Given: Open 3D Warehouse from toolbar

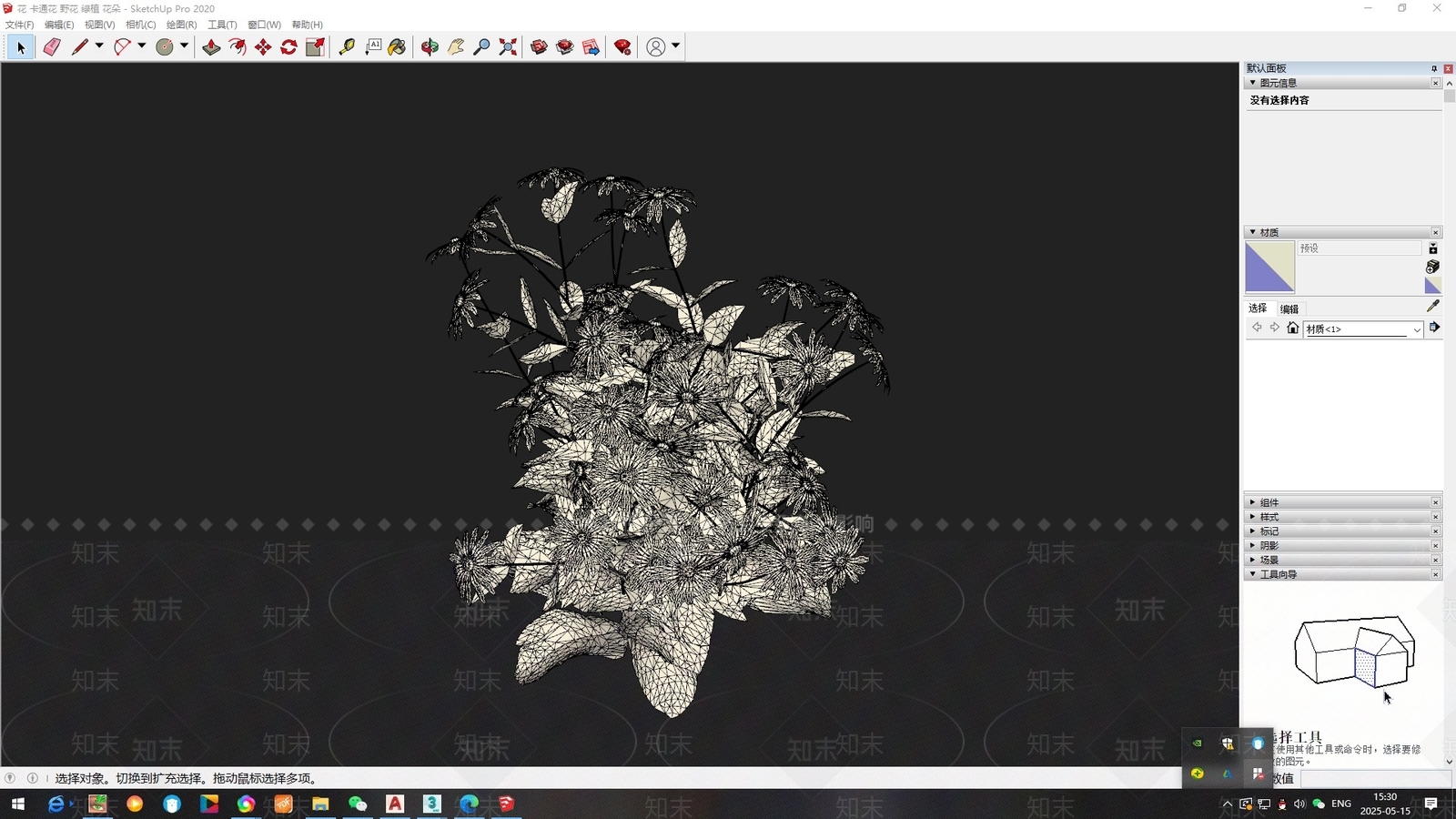Looking at the screenshot, I should tap(539, 47).
